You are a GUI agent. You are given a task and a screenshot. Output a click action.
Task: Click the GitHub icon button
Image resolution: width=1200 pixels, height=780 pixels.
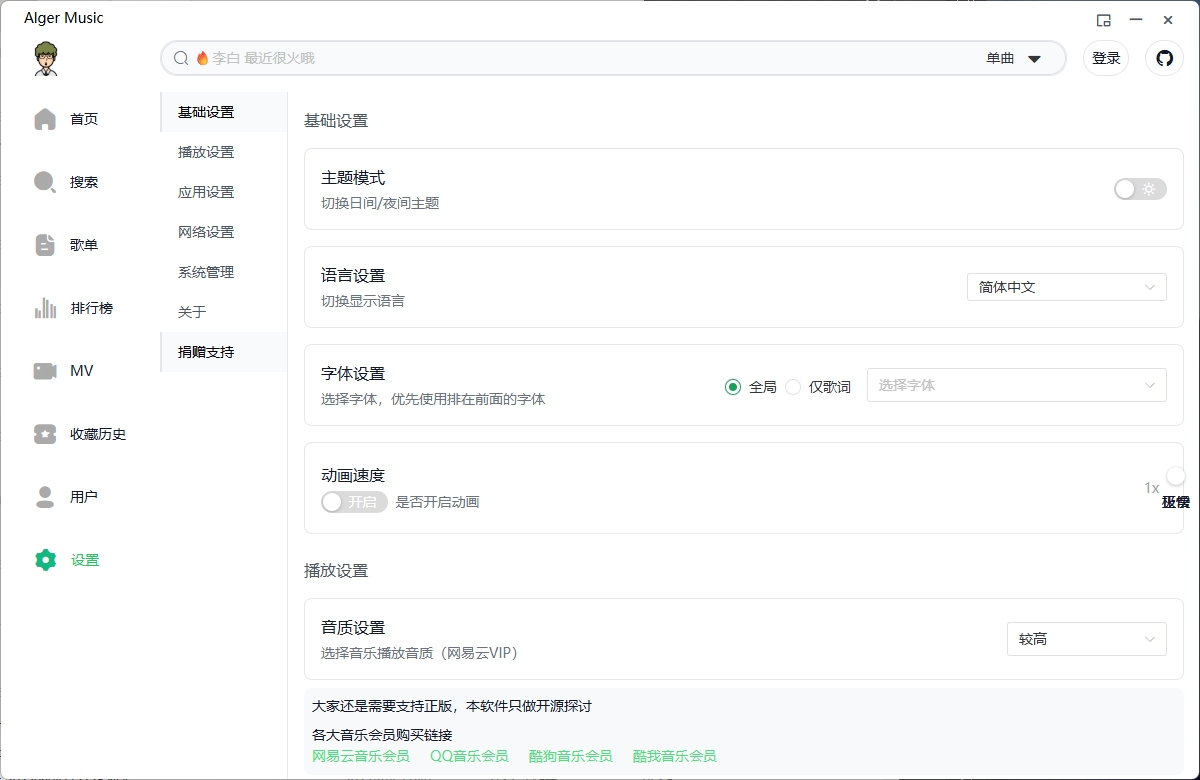coord(1164,58)
